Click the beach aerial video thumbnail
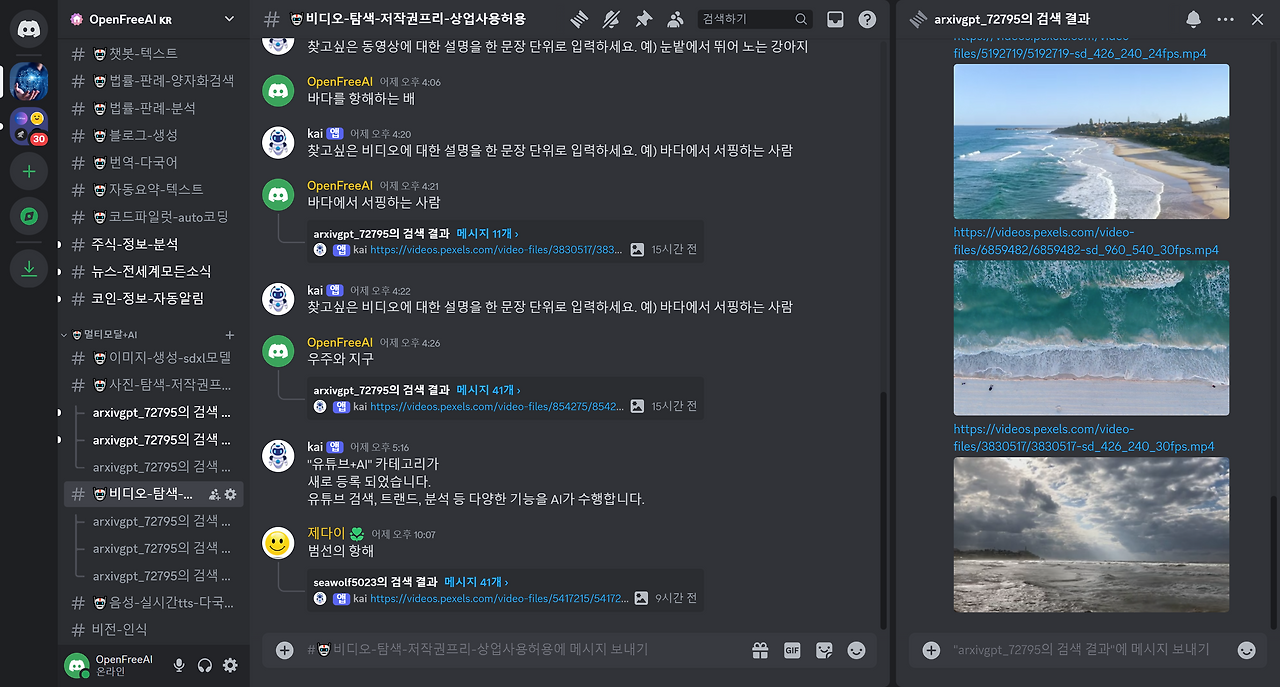This screenshot has width=1280, height=687. pos(1090,141)
